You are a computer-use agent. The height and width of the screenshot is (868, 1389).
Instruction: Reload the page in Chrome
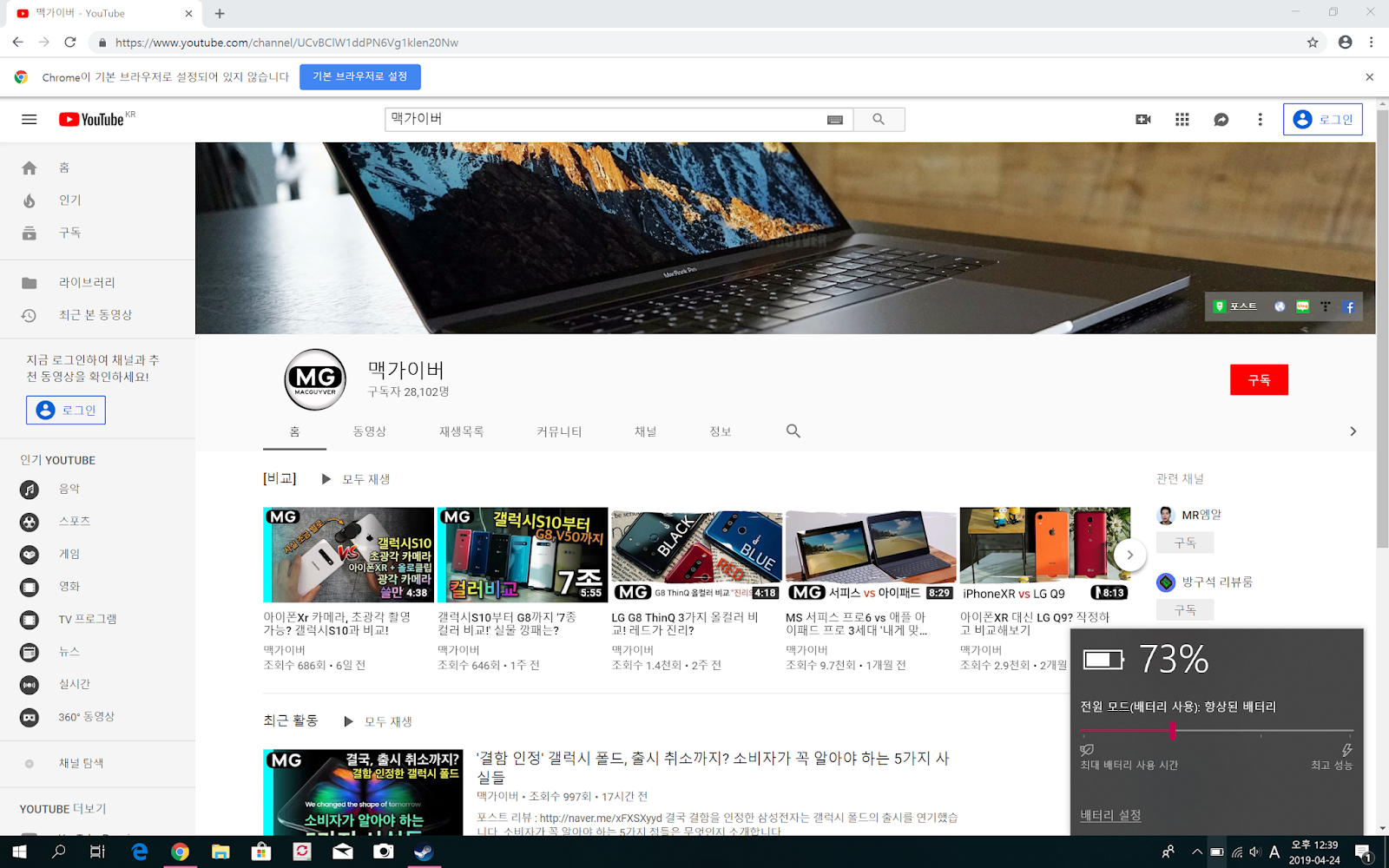(x=70, y=42)
